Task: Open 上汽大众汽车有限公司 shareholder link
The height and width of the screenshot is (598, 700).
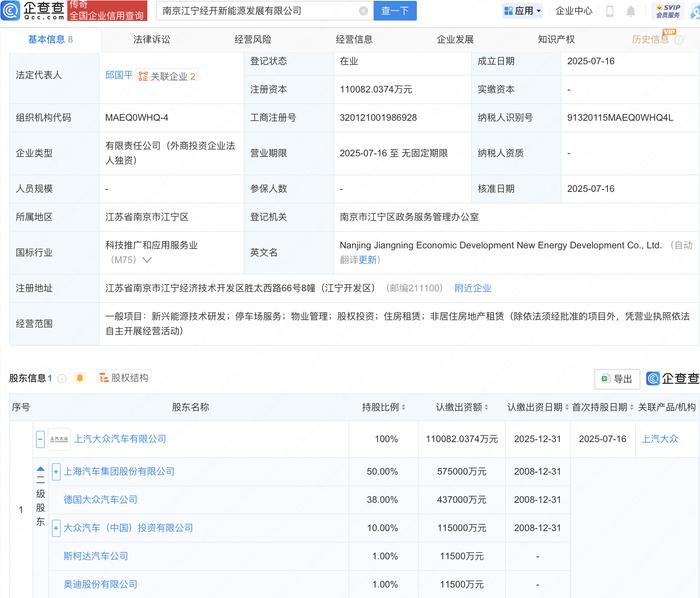Action: (x=120, y=439)
